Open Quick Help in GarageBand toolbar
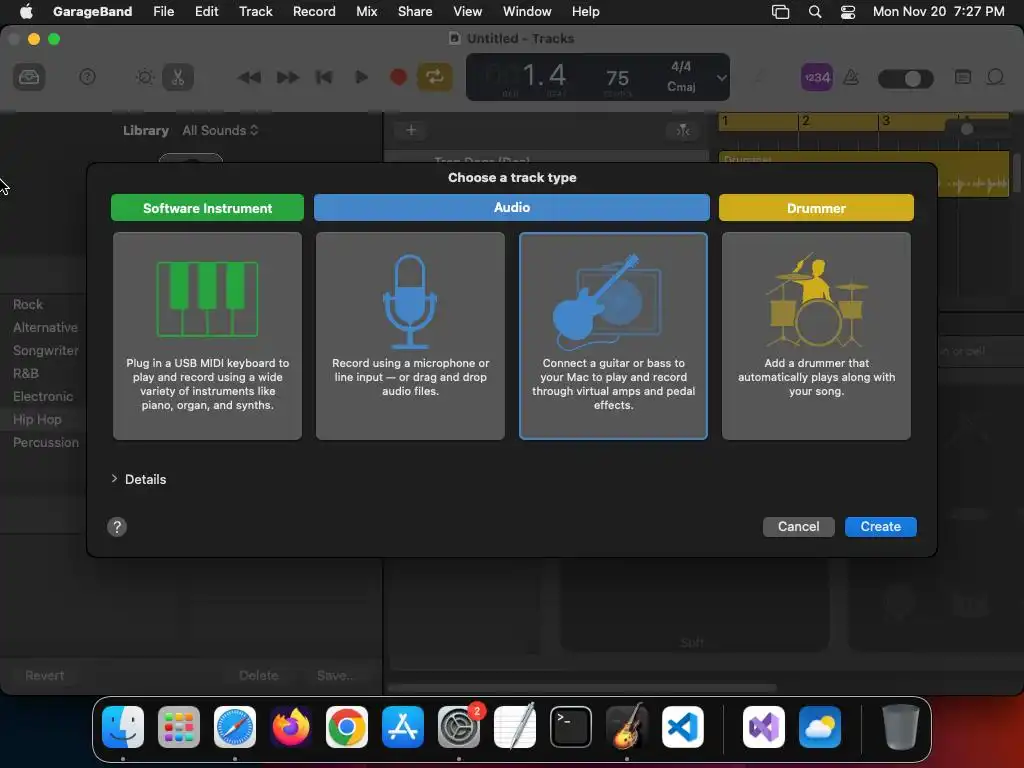Image resolution: width=1024 pixels, height=768 pixels. pyautogui.click(x=87, y=78)
